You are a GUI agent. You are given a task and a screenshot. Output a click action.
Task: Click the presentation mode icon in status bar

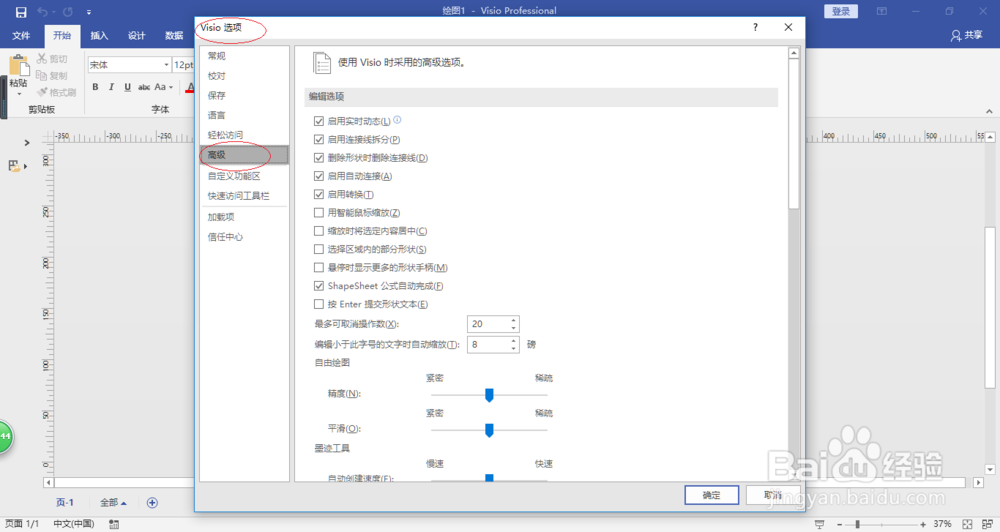tap(820, 524)
